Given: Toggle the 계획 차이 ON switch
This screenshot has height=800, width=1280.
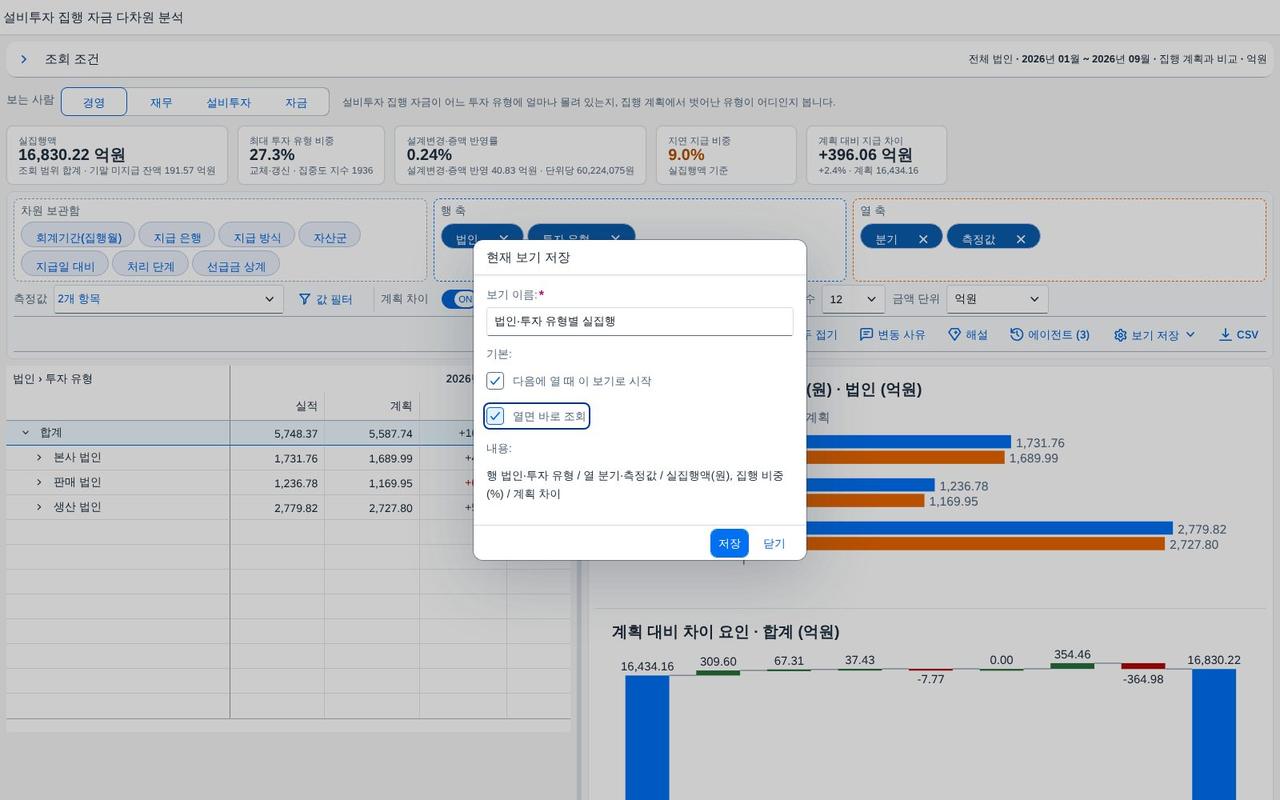Looking at the screenshot, I should click(458, 299).
